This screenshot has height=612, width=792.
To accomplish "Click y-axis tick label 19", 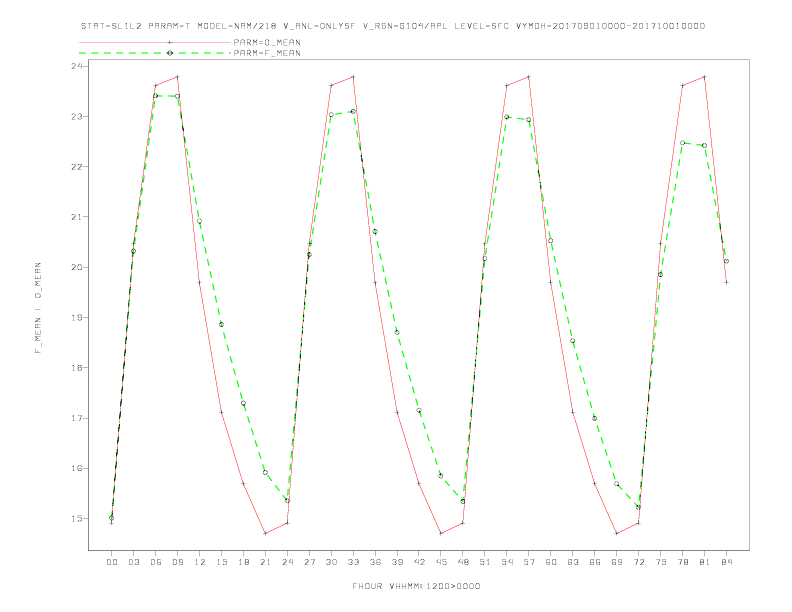I will tap(77, 318).
